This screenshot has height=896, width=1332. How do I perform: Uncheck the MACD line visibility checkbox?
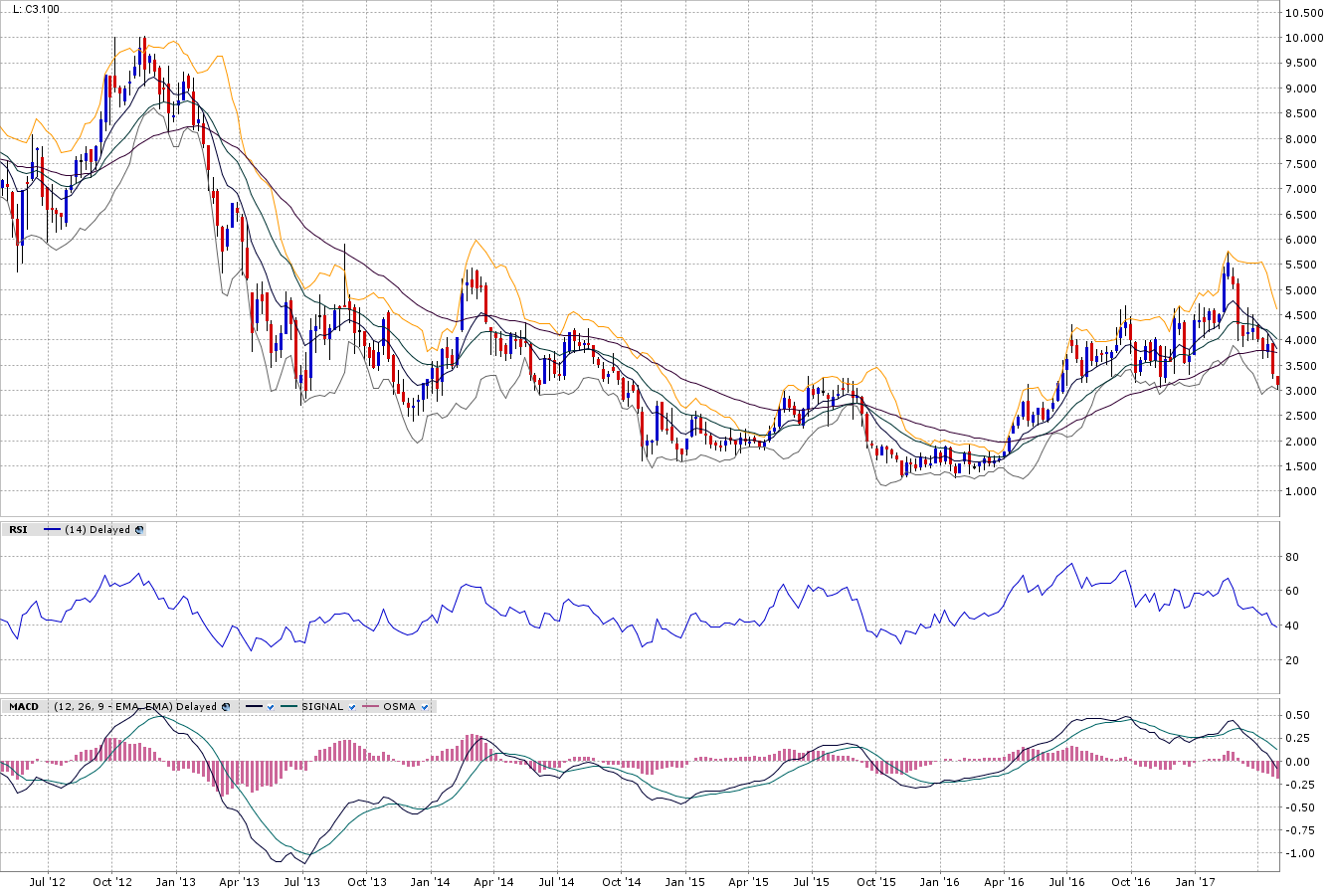270,707
